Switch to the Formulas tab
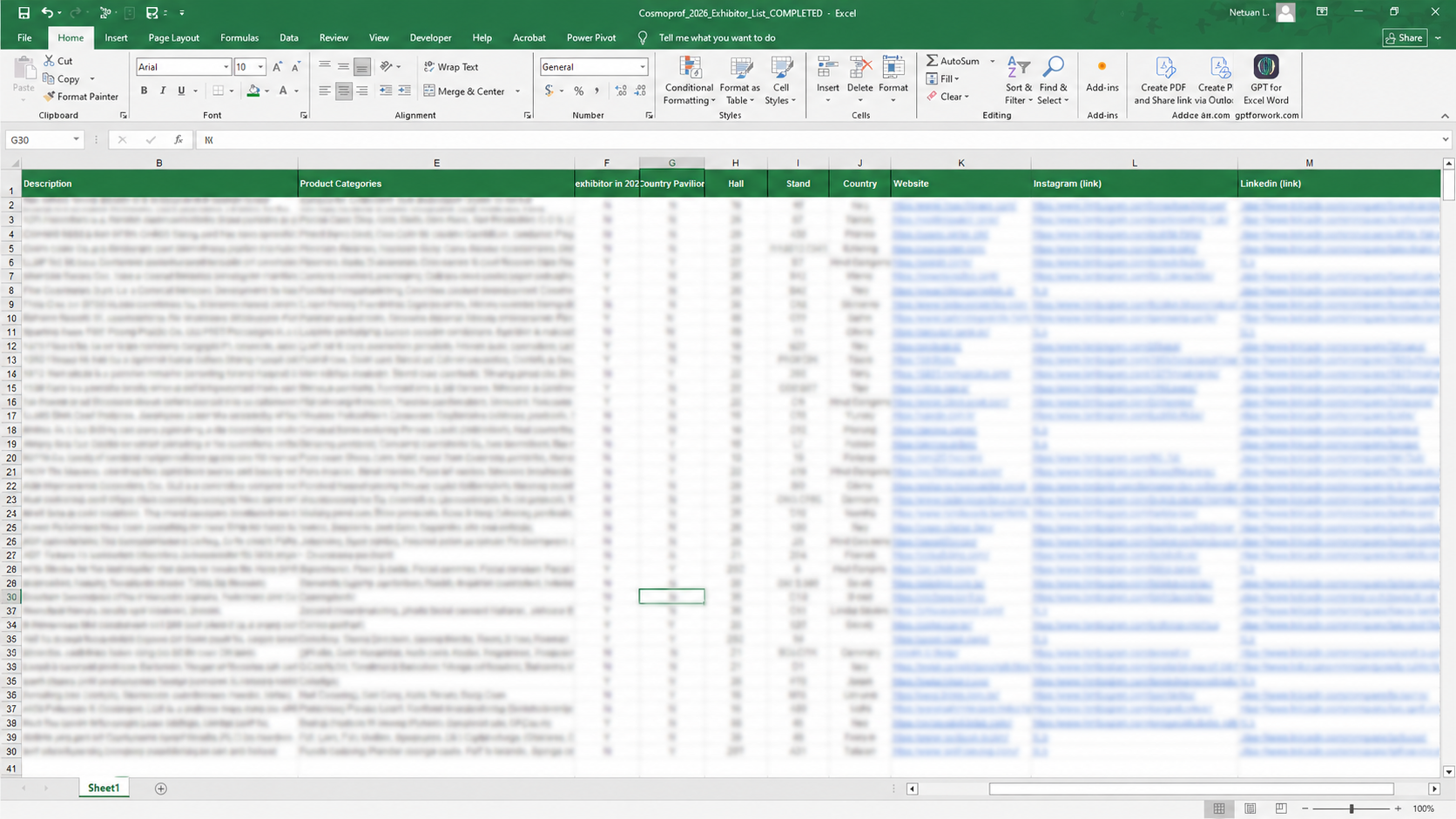The height and width of the screenshot is (819, 1456). 239,37
